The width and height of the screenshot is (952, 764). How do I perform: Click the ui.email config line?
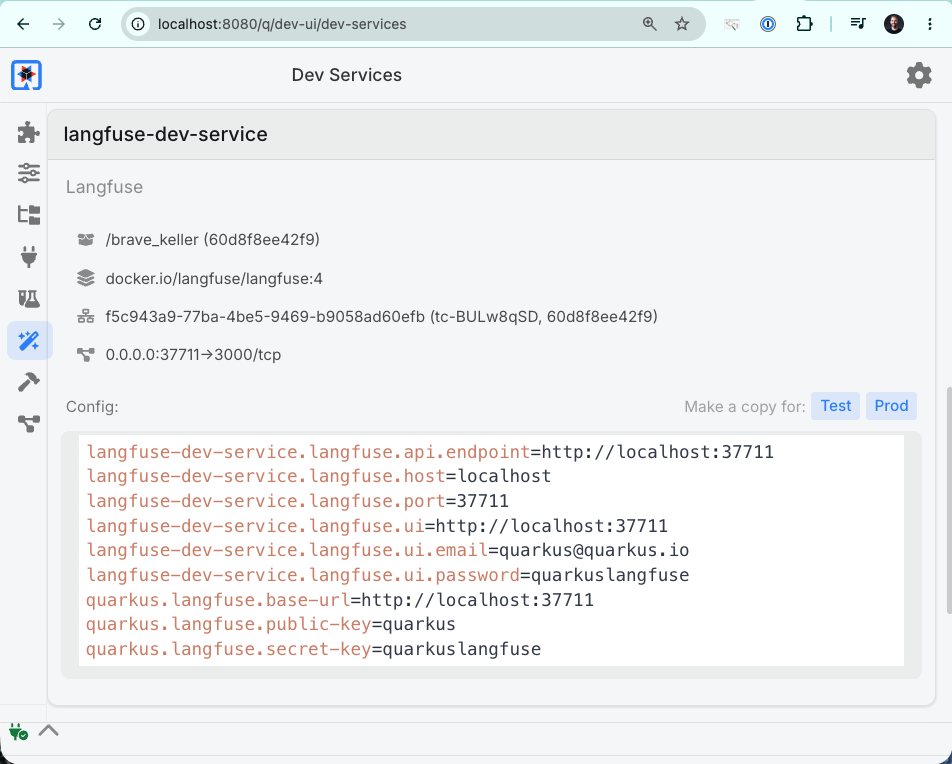pyautogui.click(x=387, y=550)
